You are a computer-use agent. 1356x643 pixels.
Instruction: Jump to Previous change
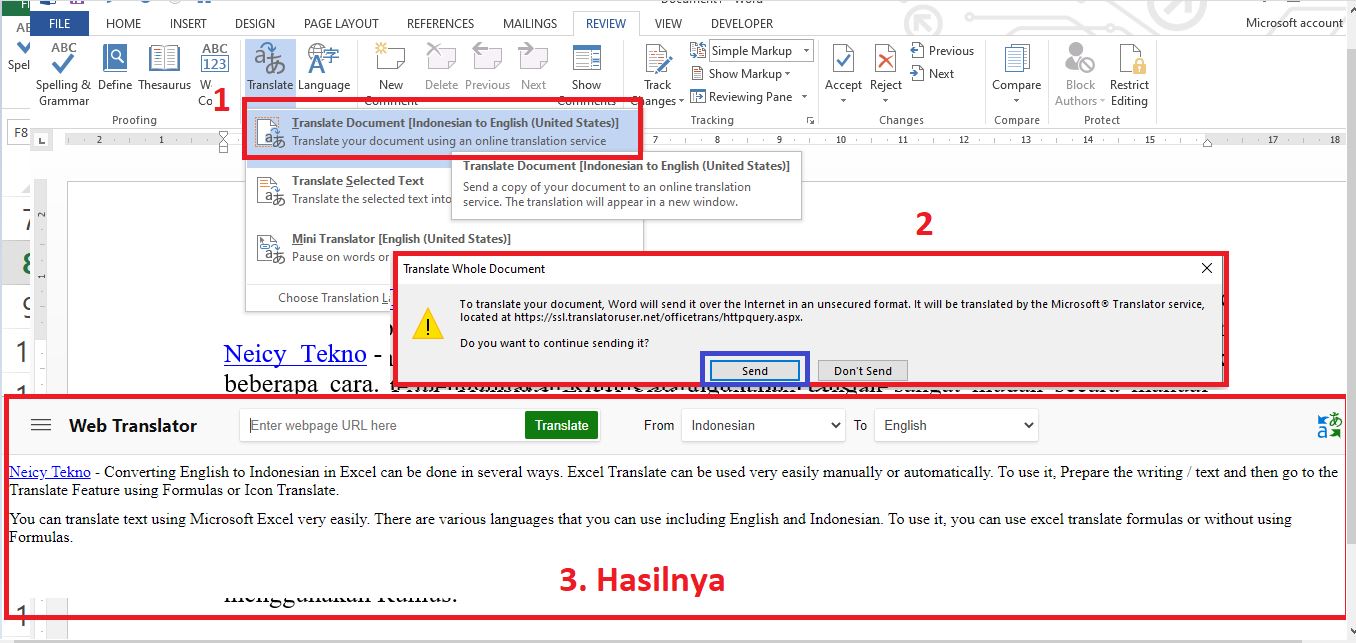tap(941, 51)
